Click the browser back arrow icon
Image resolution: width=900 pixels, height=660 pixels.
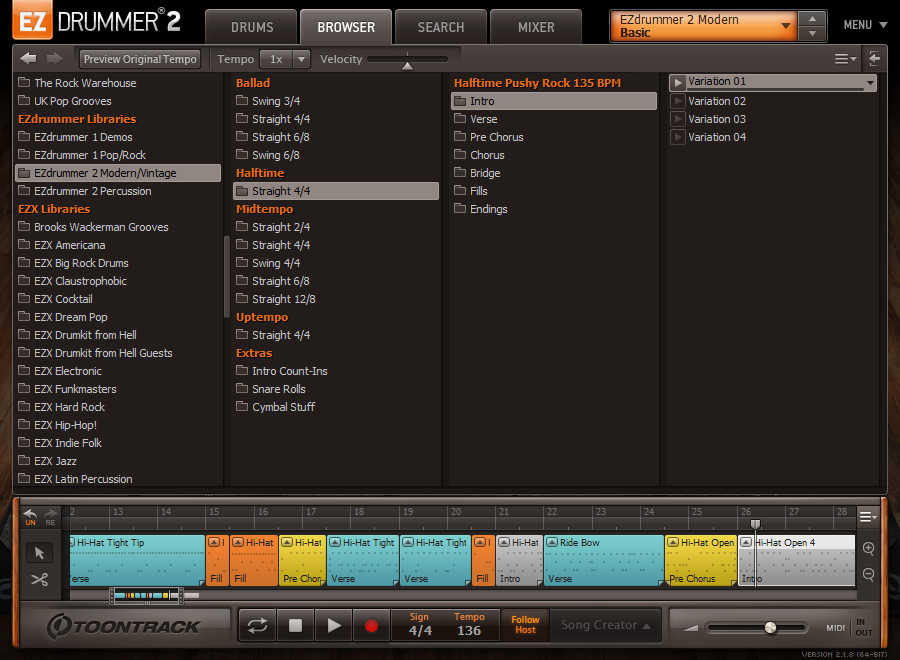click(28, 59)
